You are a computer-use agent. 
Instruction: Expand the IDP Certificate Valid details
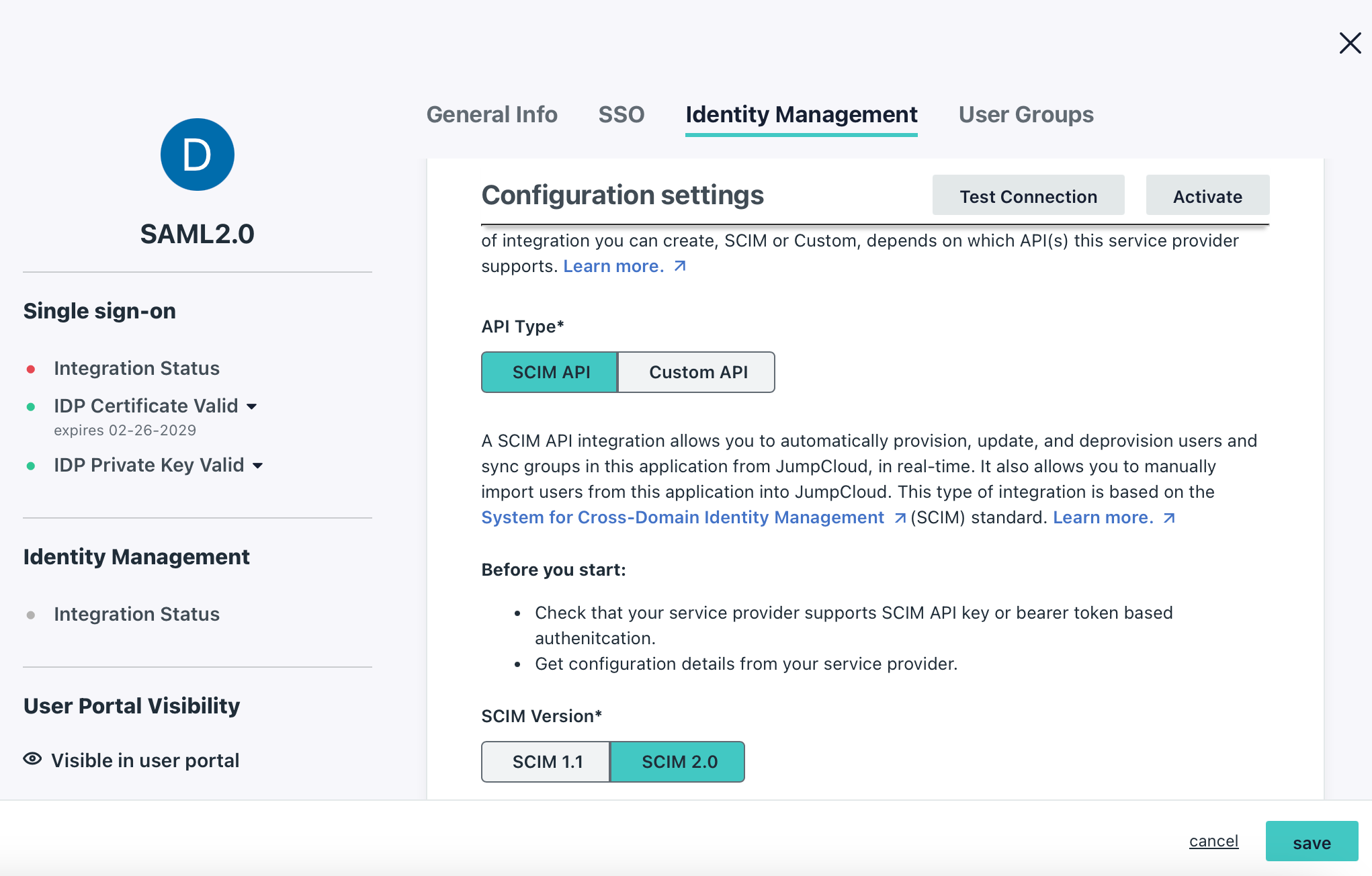point(252,406)
